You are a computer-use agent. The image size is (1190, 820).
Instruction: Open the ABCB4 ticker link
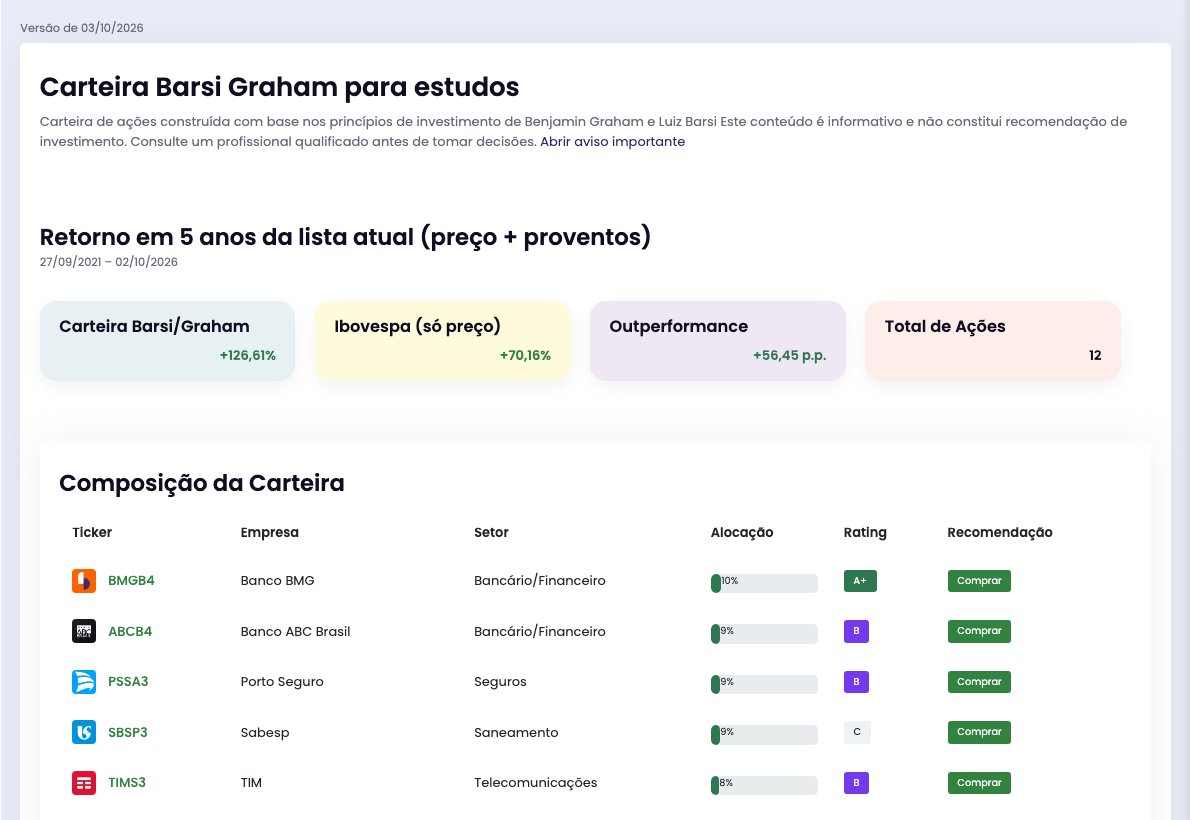130,631
